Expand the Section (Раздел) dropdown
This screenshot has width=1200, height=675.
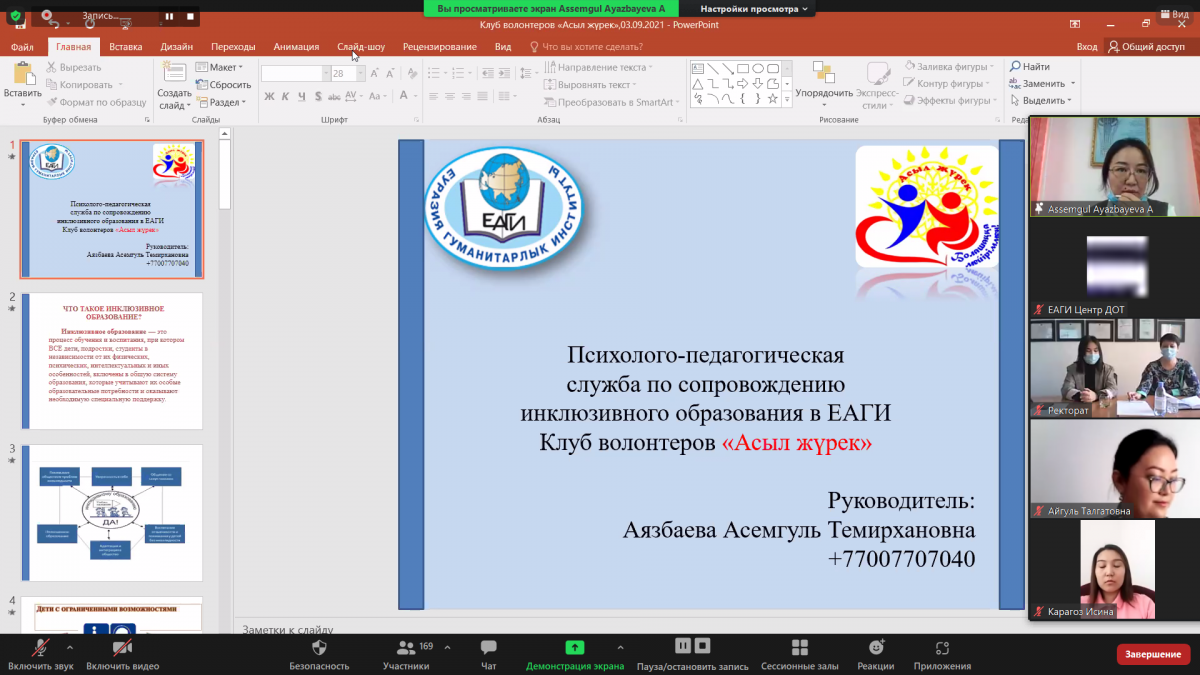[221, 102]
